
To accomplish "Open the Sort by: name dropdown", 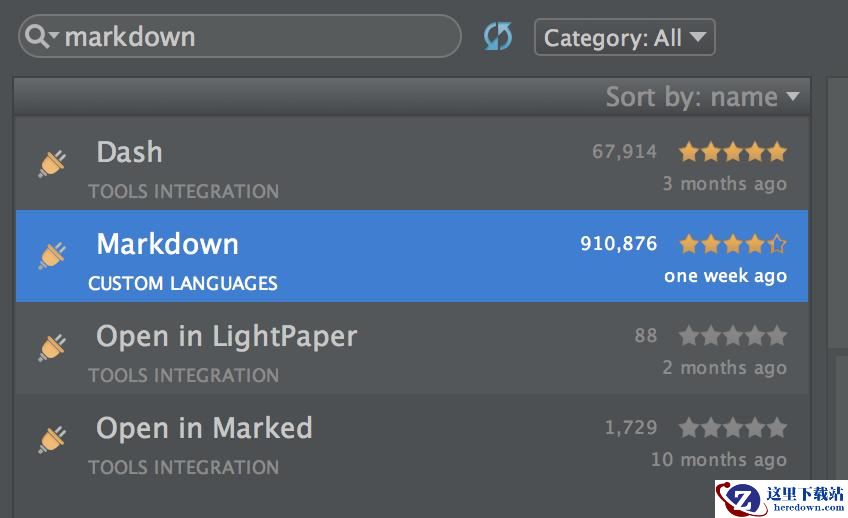I will pyautogui.click(x=702, y=97).
